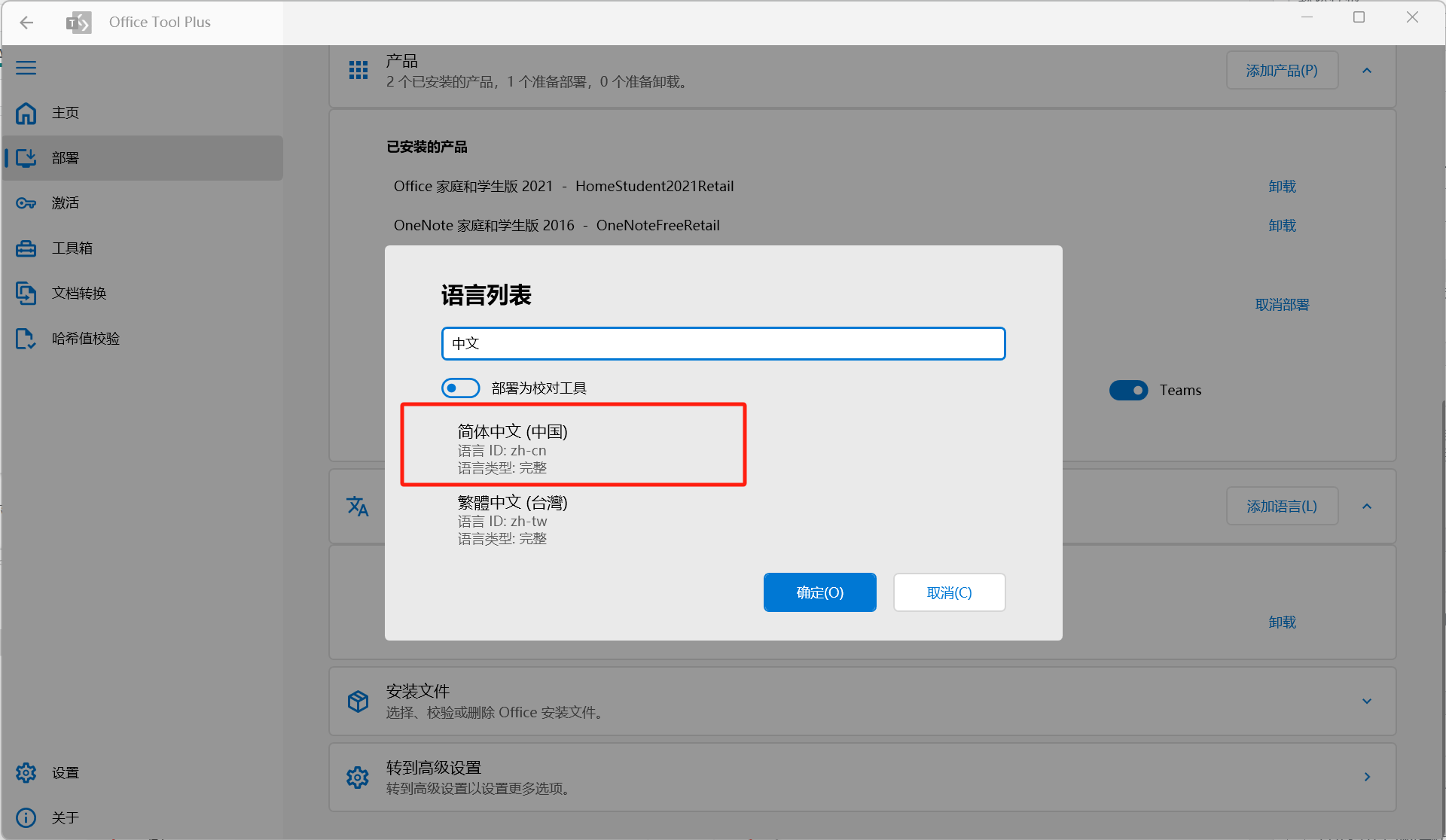Click the hash check icon beside 哈希值校验
The width and height of the screenshot is (1446, 840).
26,339
